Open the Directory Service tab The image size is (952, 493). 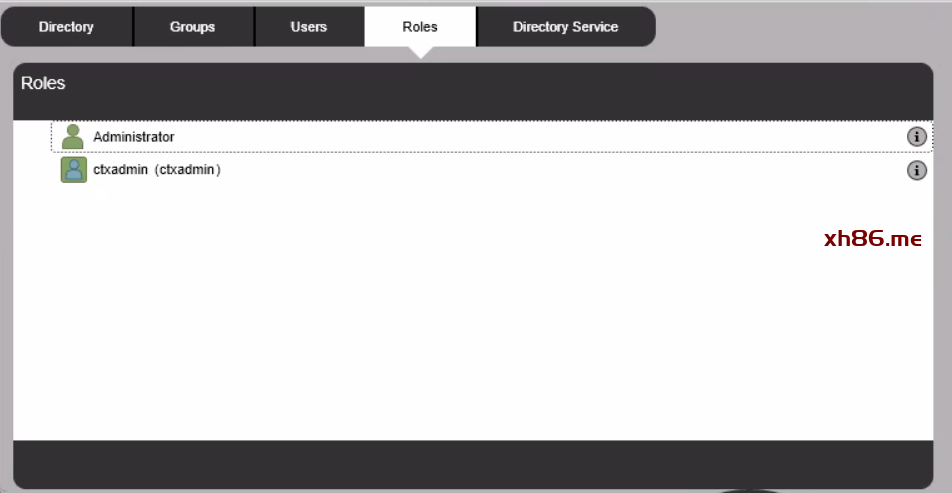[565, 27]
